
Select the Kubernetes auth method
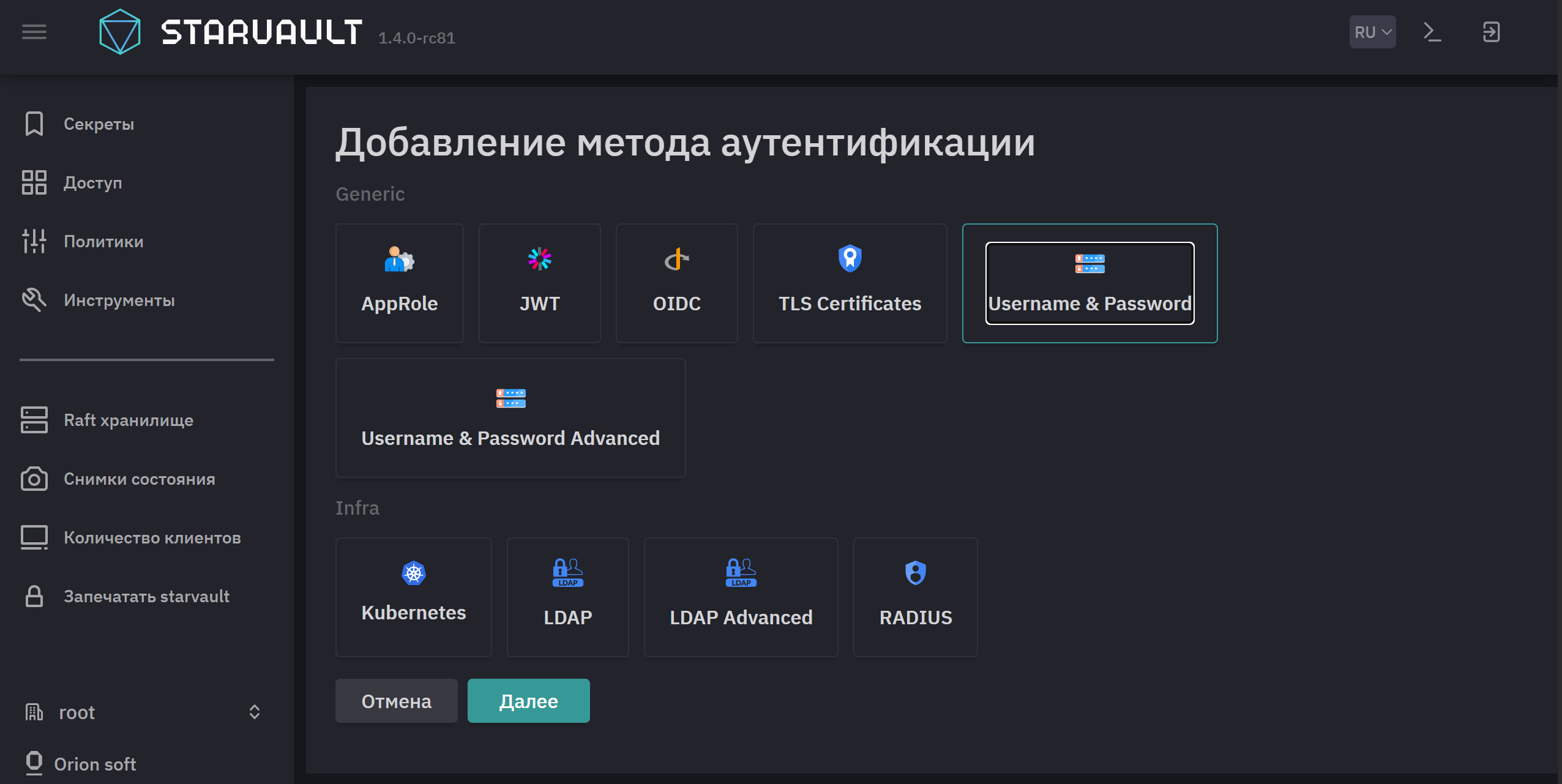tap(414, 597)
